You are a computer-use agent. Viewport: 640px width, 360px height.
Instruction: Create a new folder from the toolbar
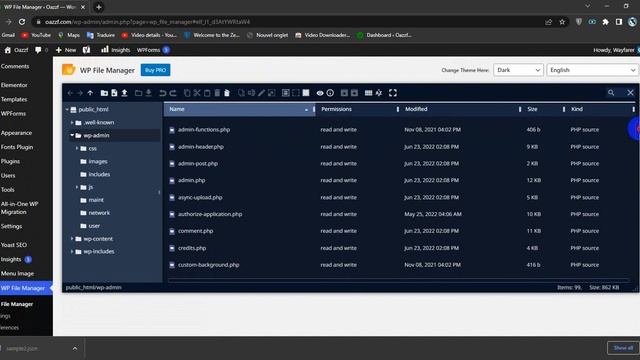tap(104, 93)
